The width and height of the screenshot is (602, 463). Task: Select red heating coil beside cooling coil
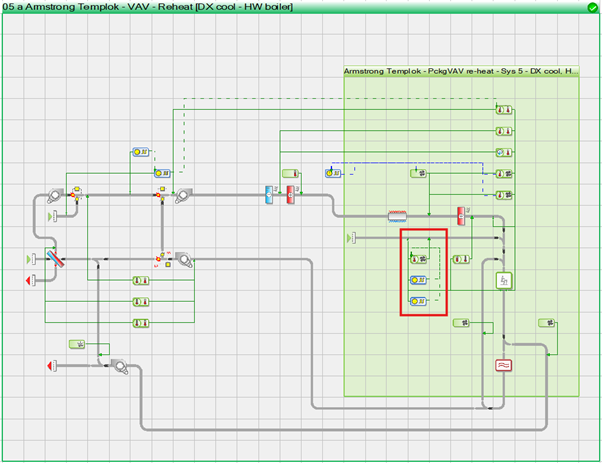click(292, 194)
